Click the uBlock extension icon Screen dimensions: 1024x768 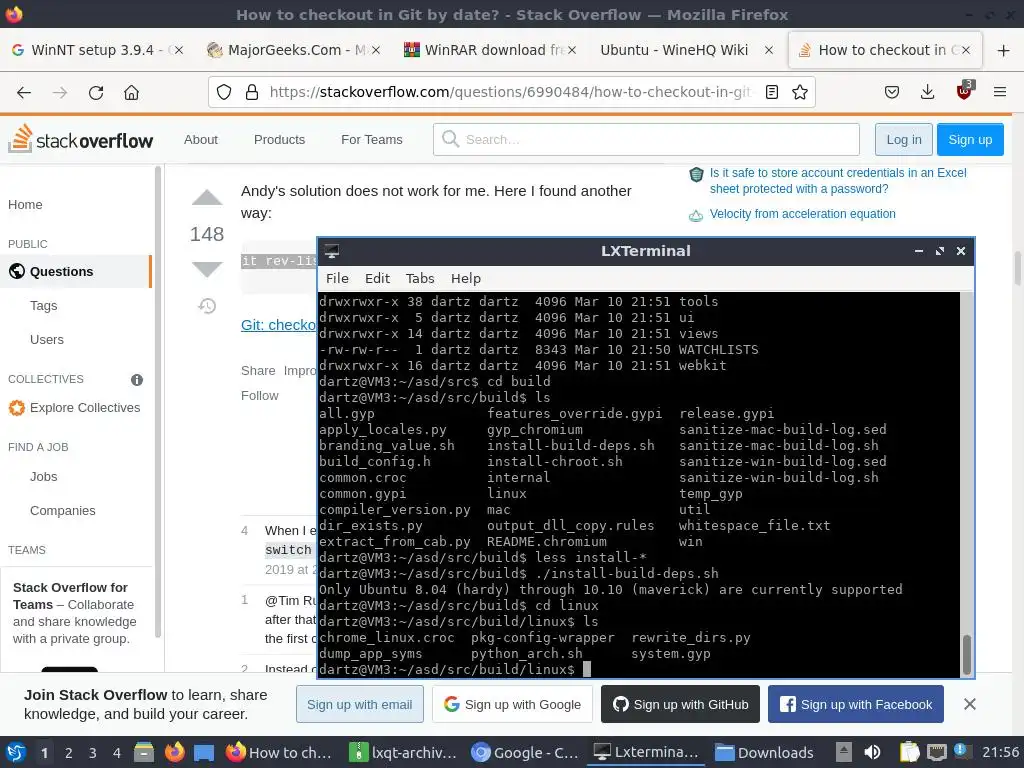[x=965, y=91]
